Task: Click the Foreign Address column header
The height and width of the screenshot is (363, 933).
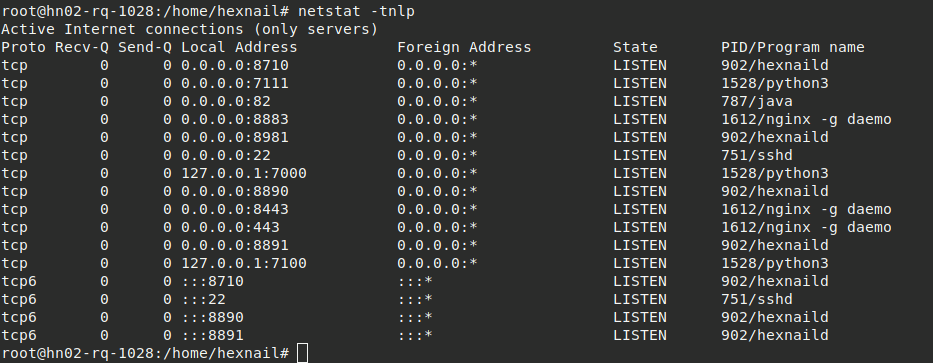Action: (464, 48)
